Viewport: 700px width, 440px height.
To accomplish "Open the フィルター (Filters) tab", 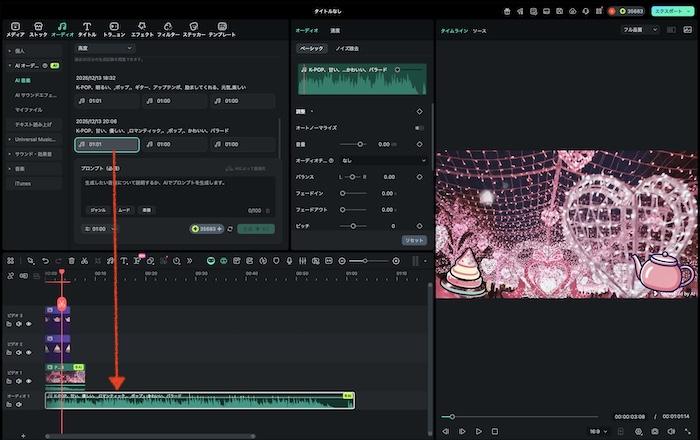I will pos(168,29).
